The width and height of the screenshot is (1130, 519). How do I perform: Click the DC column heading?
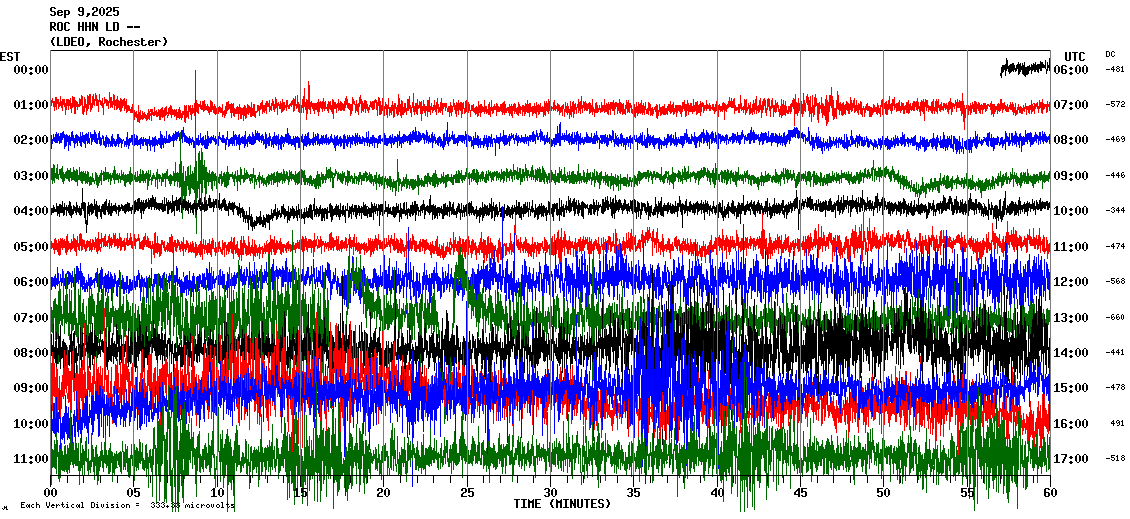pyautogui.click(x=1110, y=54)
